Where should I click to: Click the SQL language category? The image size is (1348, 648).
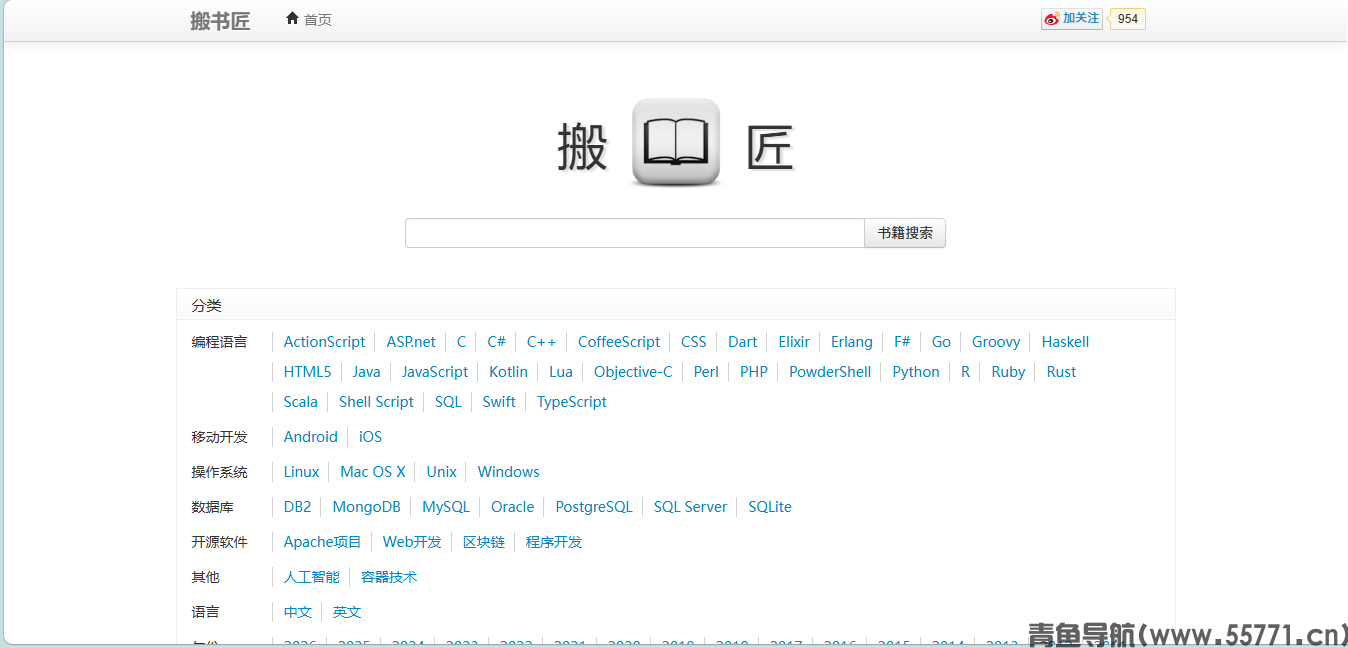point(448,402)
